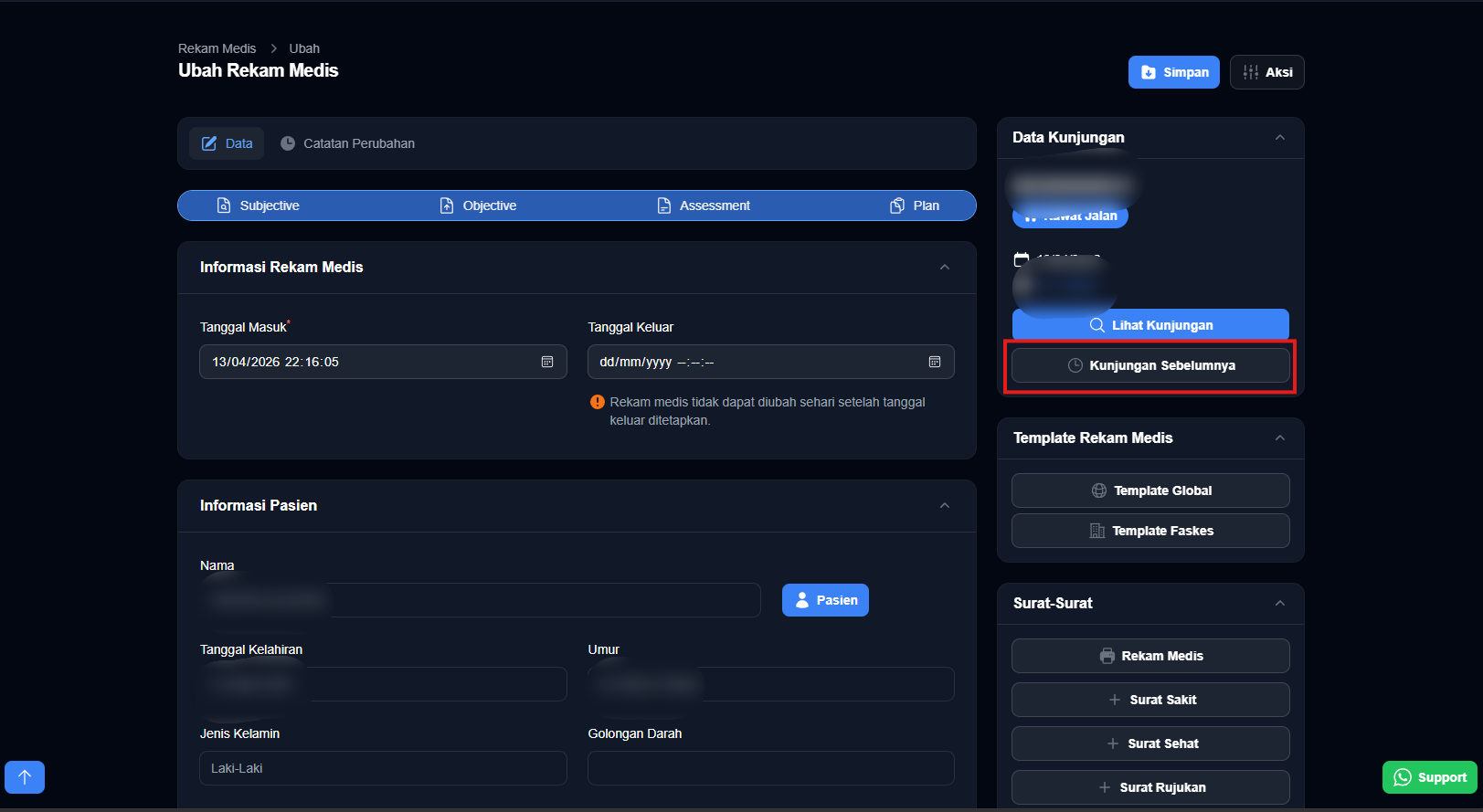The height and width of the screenshot is (812, 1483).
Task: Open the Pasien patient button
Action: click(x=825, y=600)
